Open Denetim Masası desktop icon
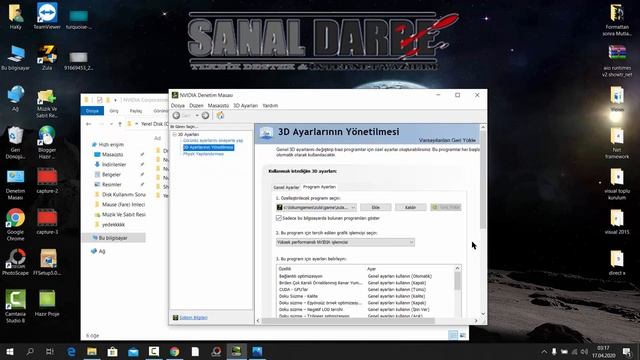 click(x=16, y=184)
